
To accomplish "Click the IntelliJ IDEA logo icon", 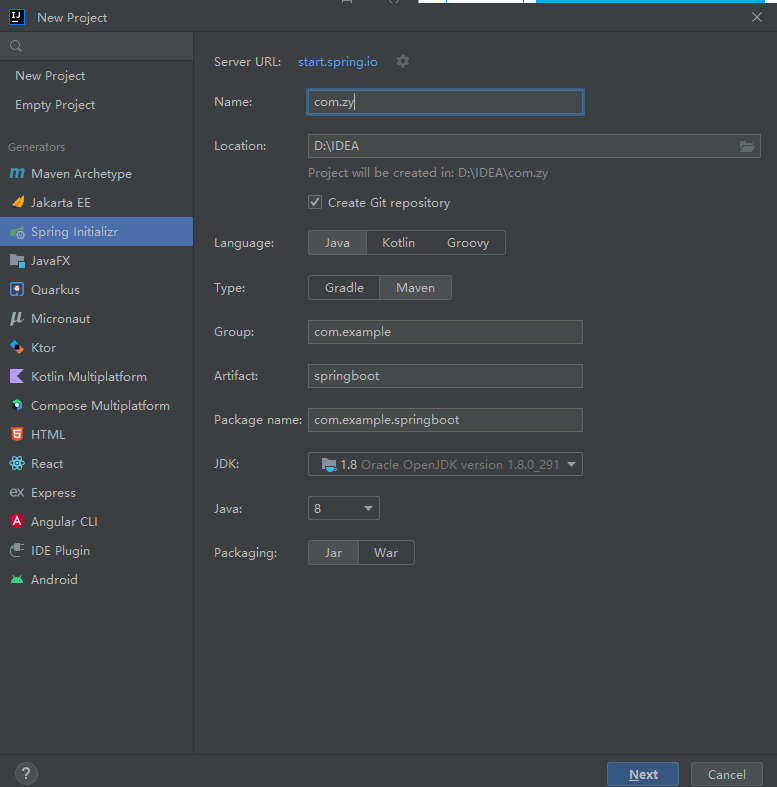I will [x=17, y=17].
